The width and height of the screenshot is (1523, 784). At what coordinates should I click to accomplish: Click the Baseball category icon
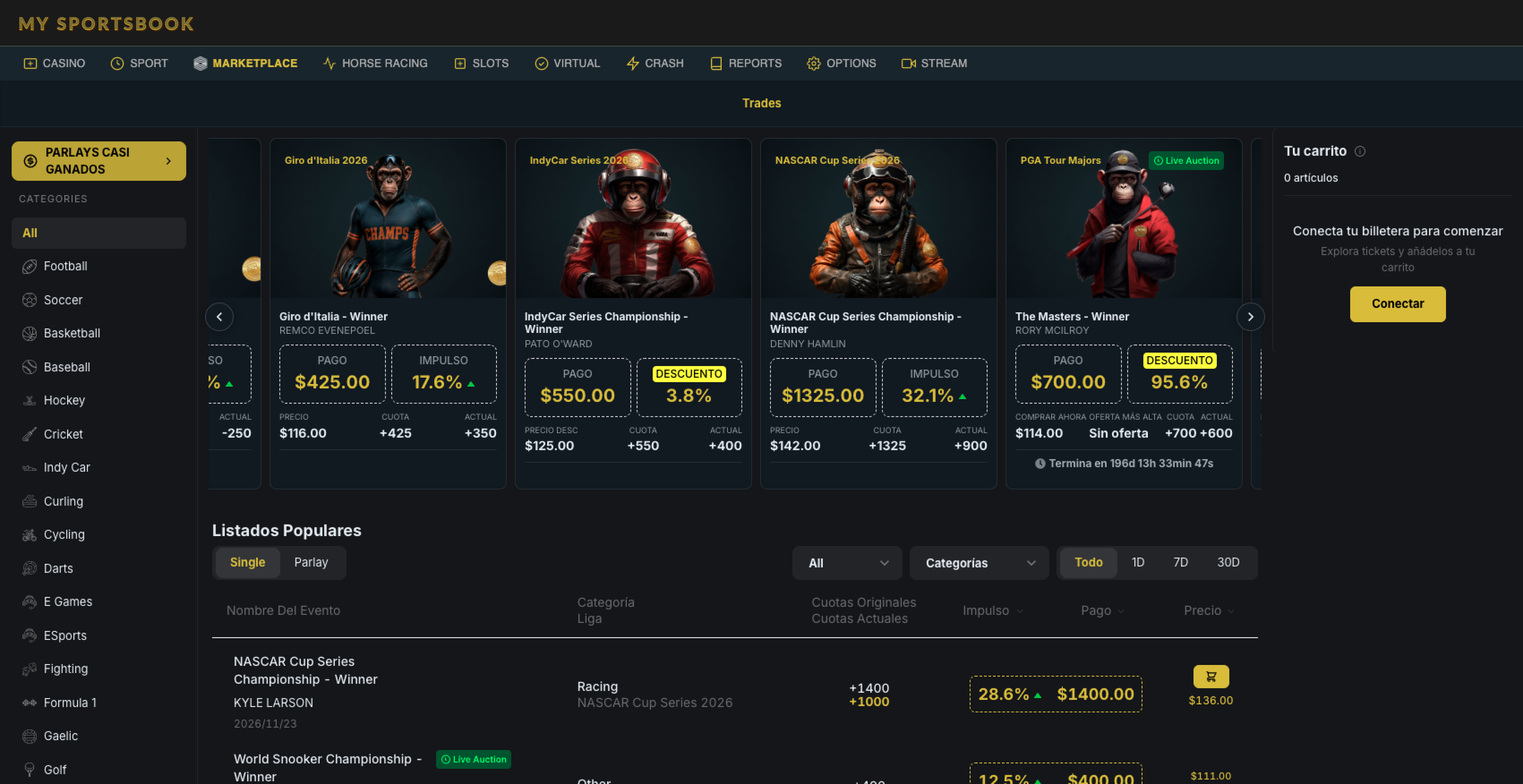[30, 367]
